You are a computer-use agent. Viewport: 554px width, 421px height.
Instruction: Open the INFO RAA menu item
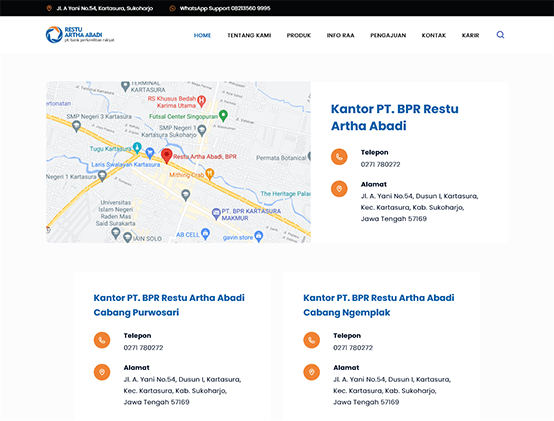[x=340, y=35]
